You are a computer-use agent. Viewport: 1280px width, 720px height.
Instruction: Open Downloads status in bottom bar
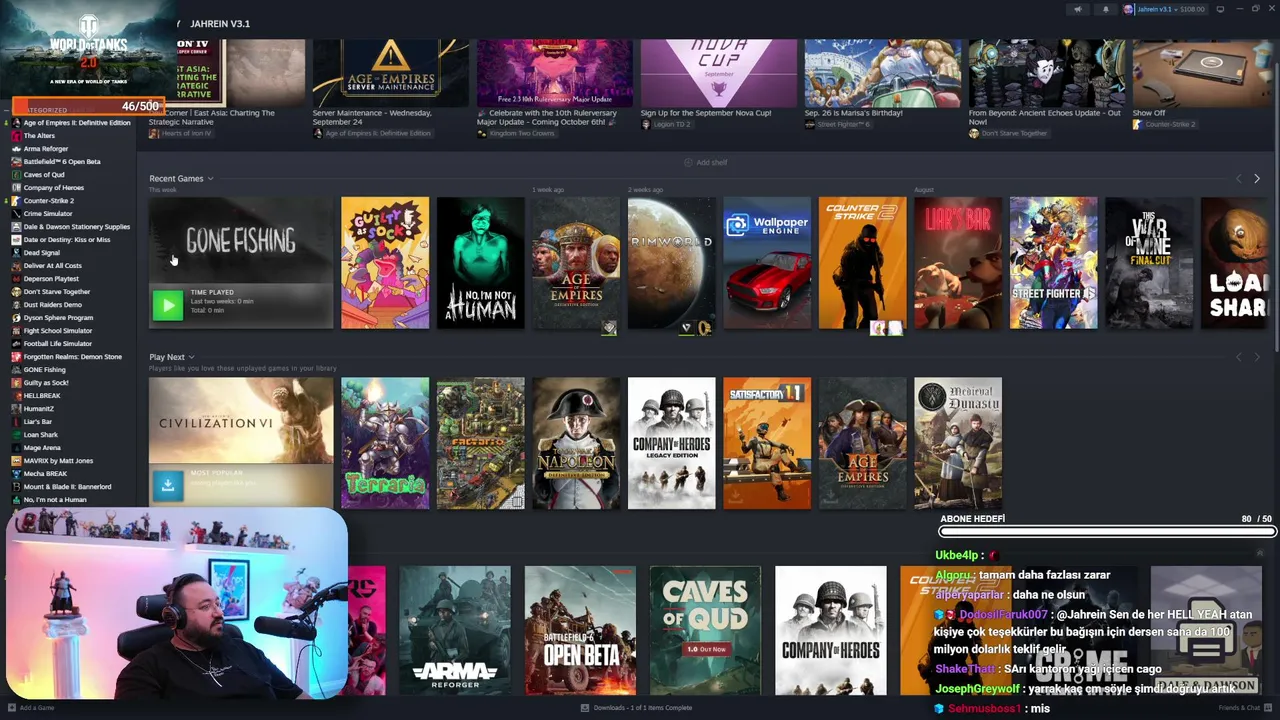point(636,708)
